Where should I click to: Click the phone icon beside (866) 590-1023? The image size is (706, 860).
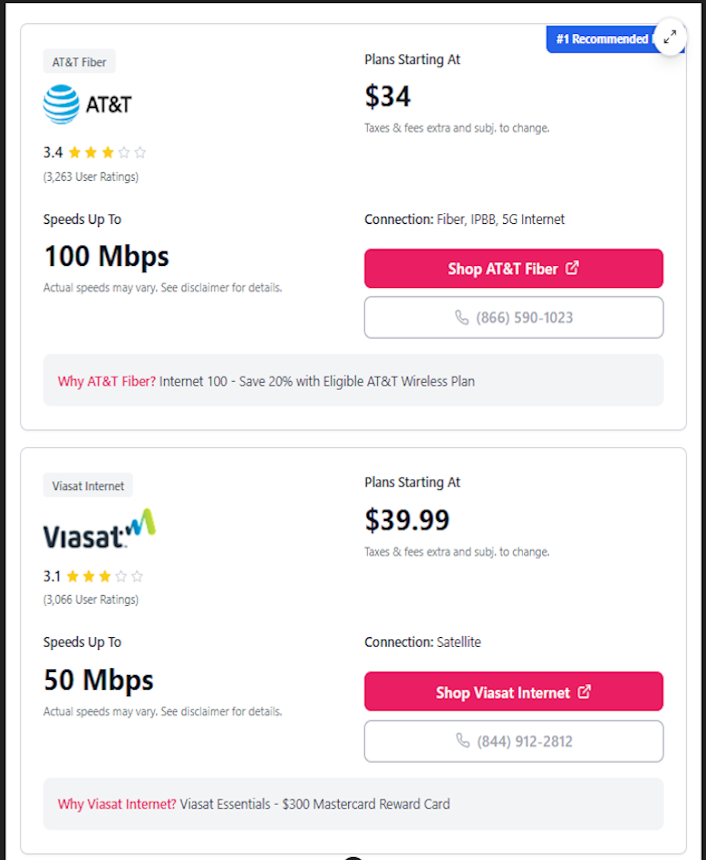[460, 317]
